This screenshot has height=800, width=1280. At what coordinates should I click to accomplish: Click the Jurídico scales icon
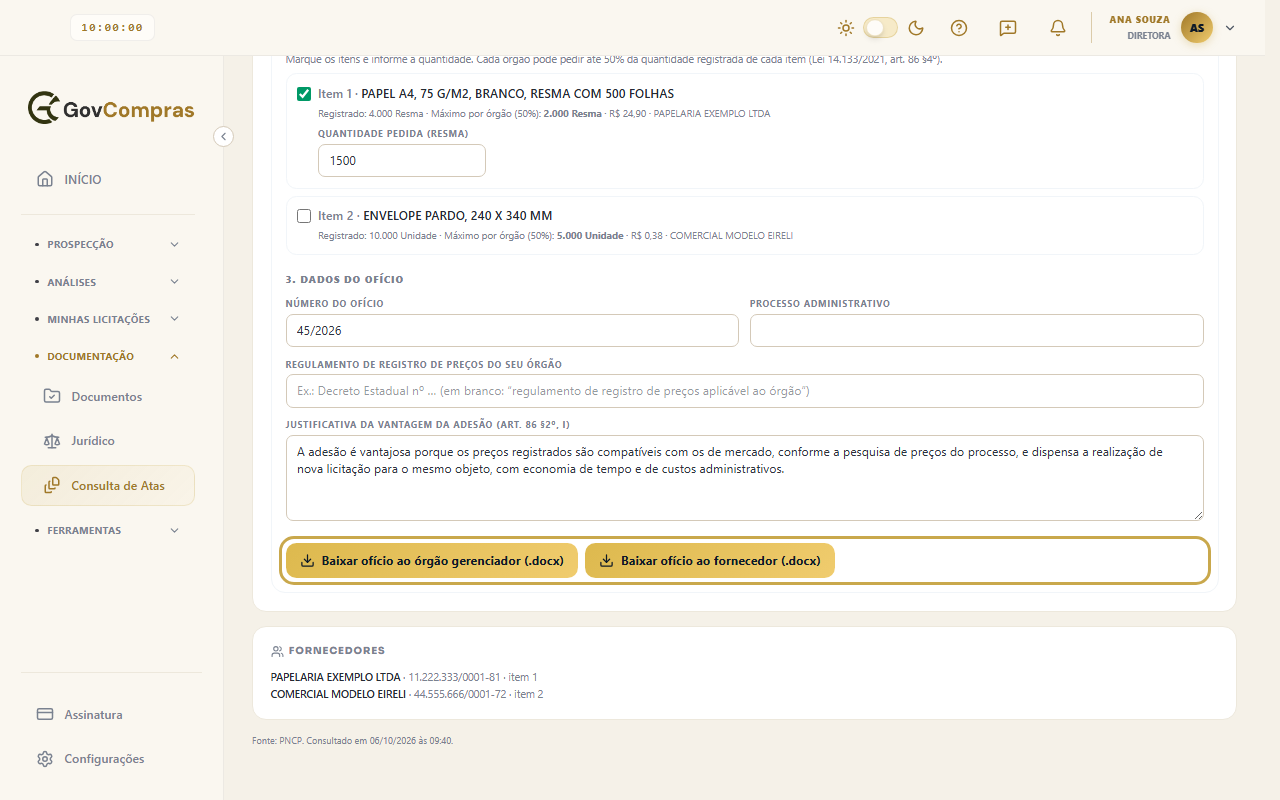52,440
